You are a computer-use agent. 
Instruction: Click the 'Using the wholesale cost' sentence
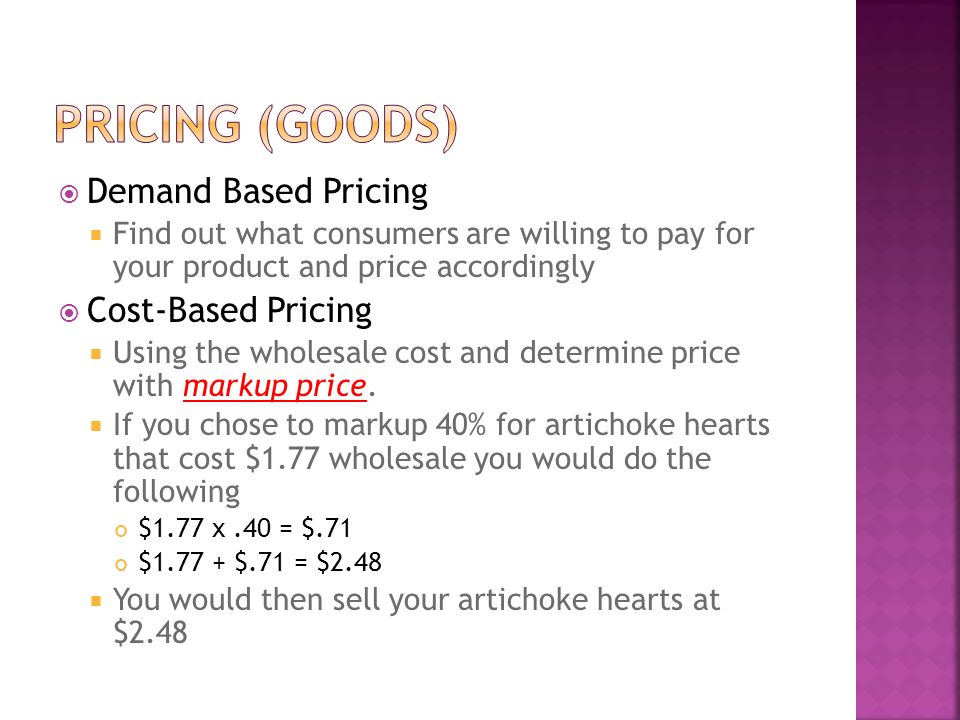[426, 369]
